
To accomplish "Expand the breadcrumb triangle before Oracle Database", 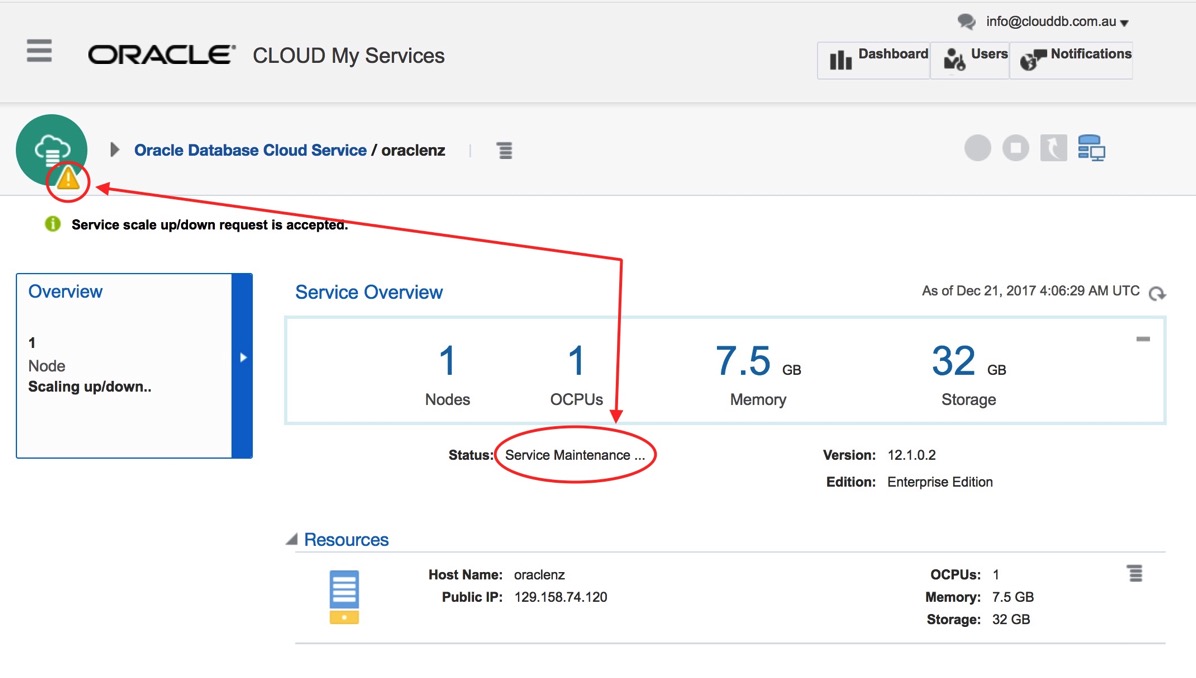I will pos(114,150).
